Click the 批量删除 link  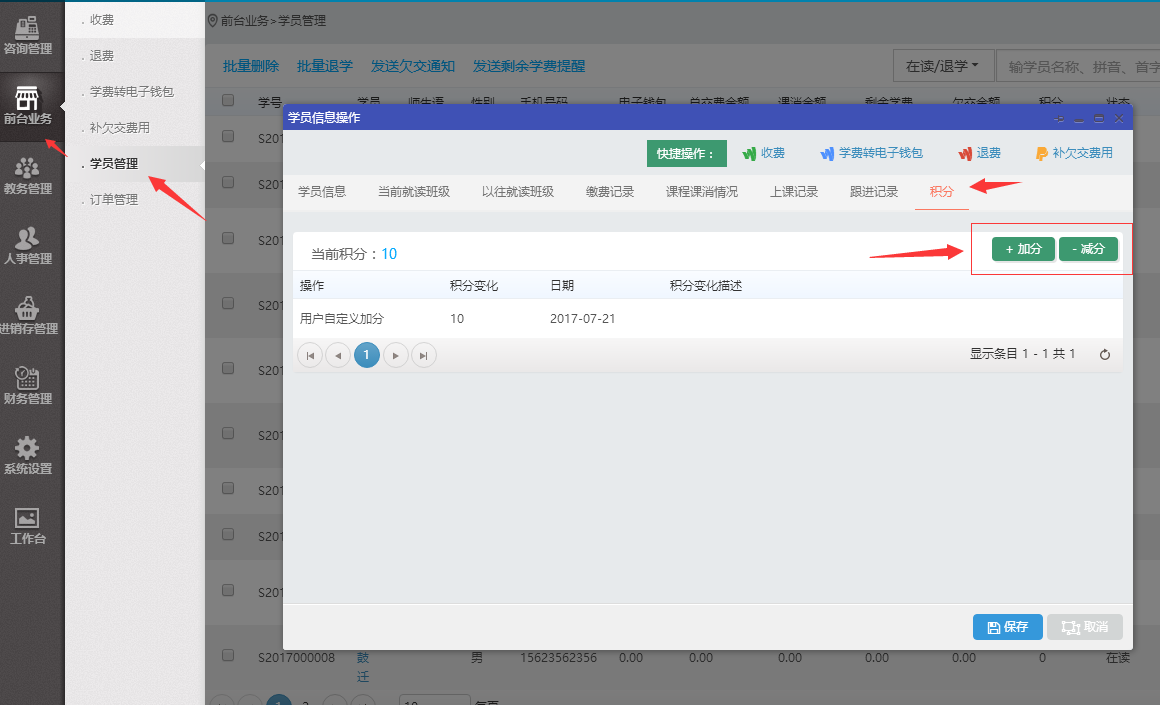tap(251, 66)
